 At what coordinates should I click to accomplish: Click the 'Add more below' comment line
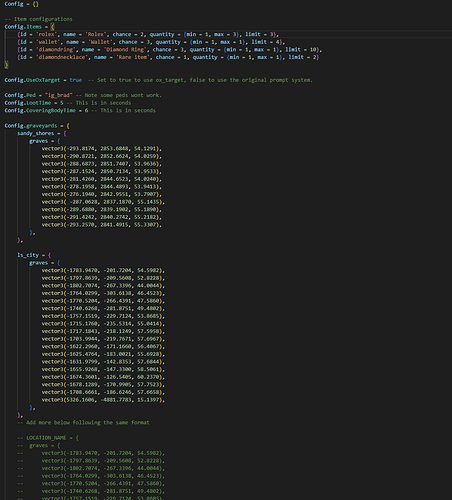click(x=83, y=422)
